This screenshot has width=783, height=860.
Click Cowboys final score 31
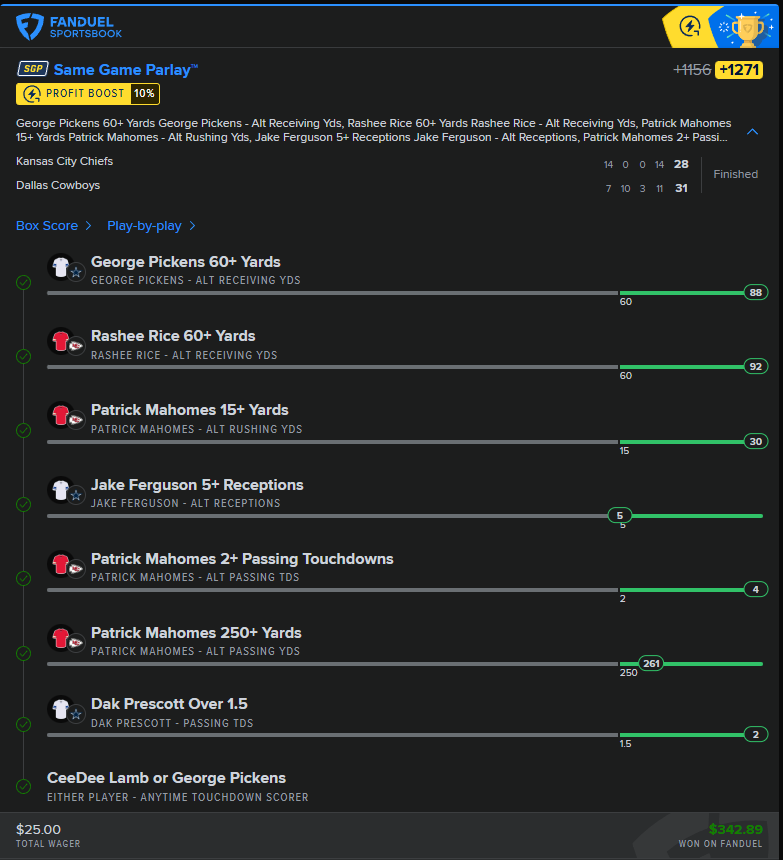[x=681, y=188]
